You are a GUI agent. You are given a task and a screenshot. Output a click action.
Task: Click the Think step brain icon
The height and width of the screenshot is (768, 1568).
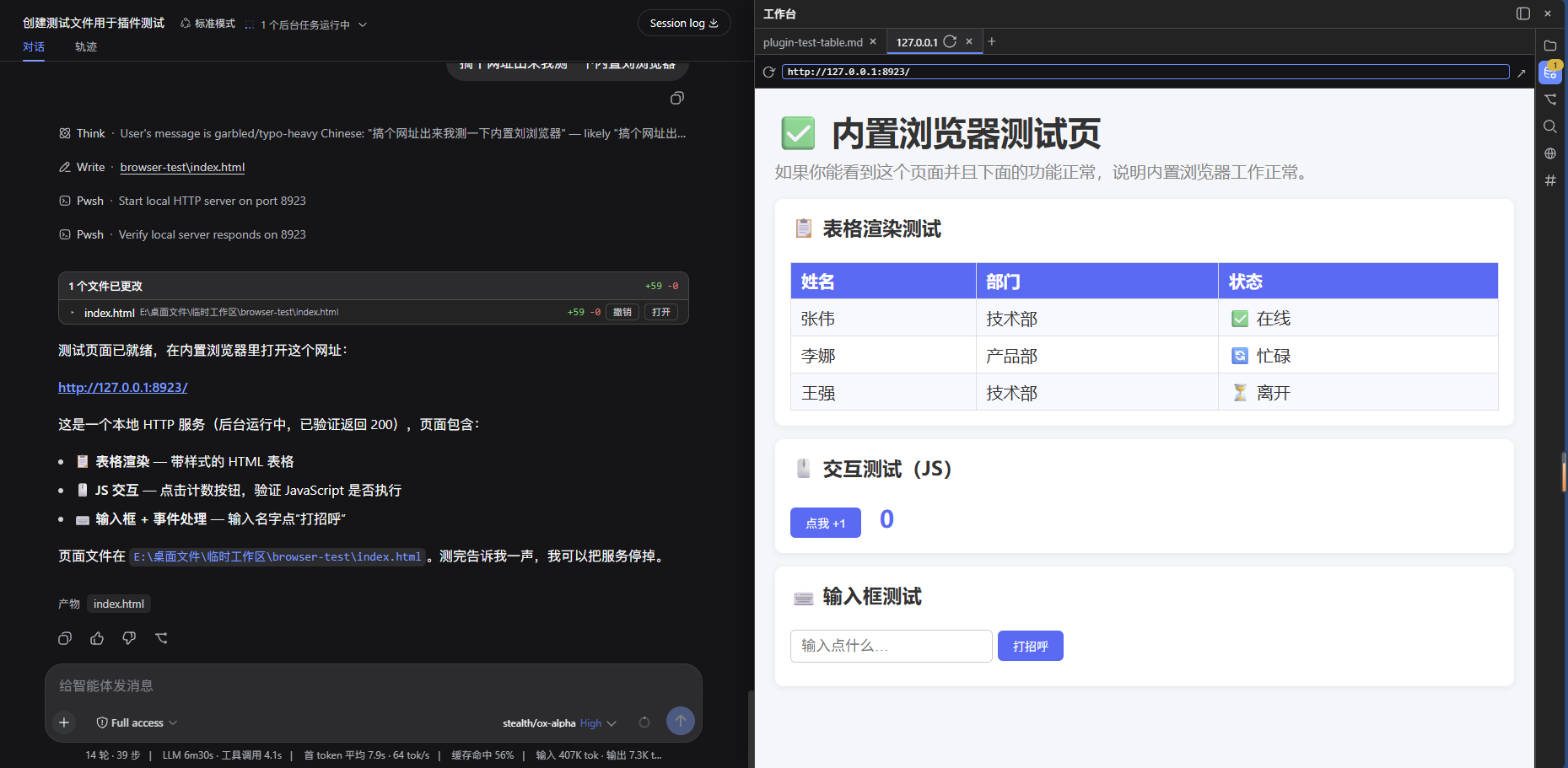click(65, 133)
